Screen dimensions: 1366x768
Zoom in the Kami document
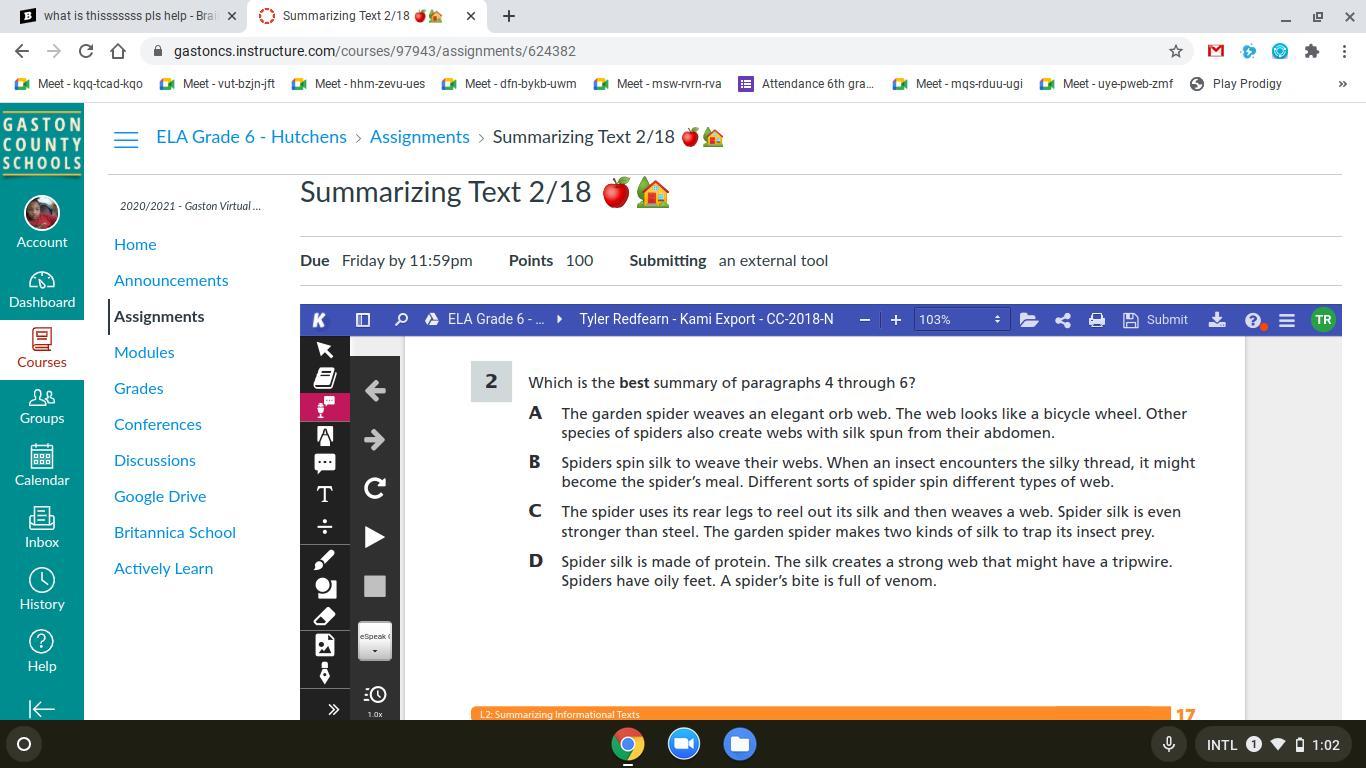tap(896, 320)
